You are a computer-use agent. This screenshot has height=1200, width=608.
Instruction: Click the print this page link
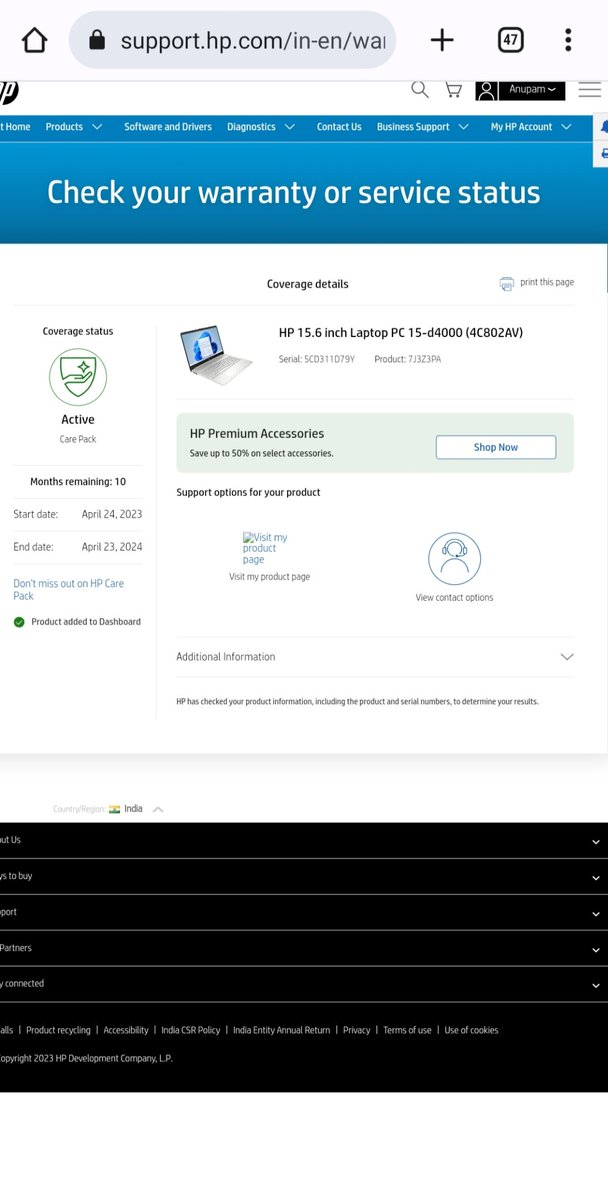pos(547,282)
